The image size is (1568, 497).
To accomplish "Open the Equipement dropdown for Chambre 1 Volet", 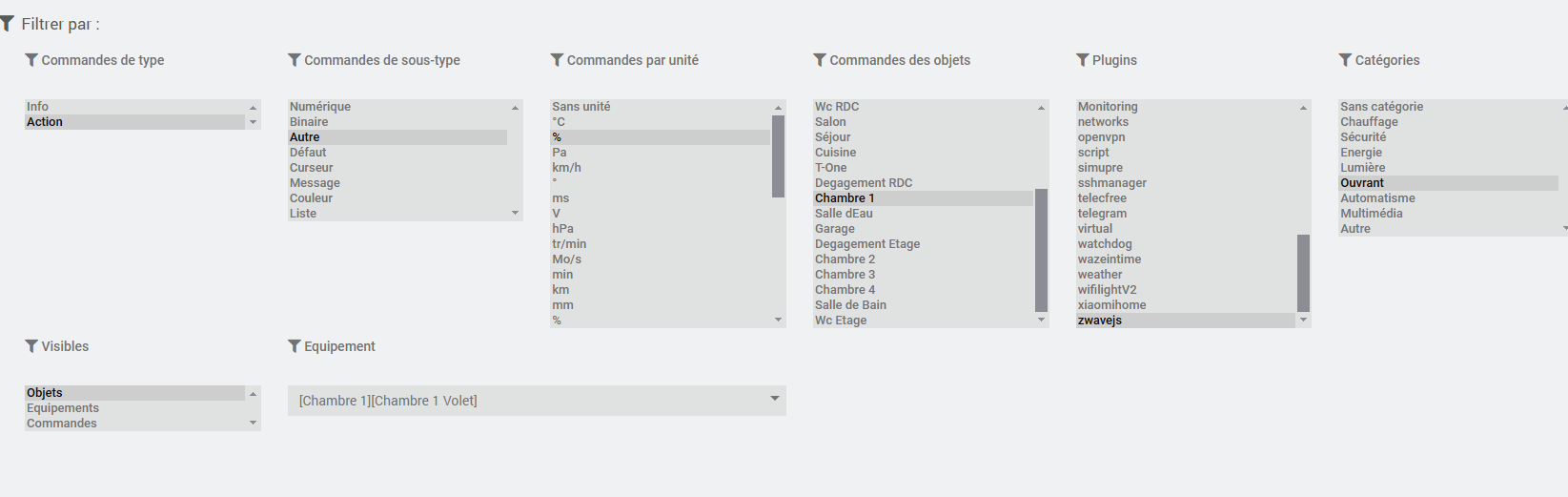I will click(x=774, y=400).
